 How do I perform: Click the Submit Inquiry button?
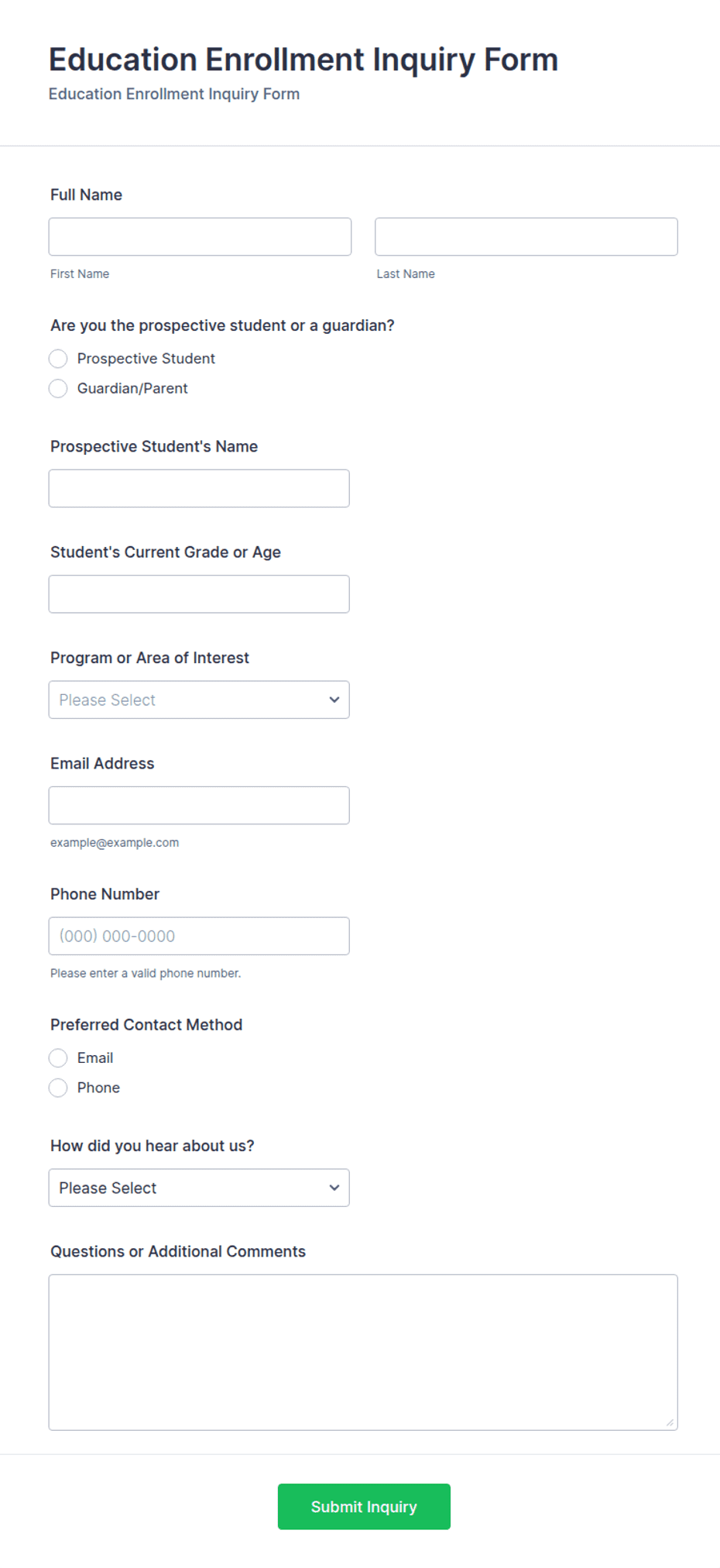364,1507
